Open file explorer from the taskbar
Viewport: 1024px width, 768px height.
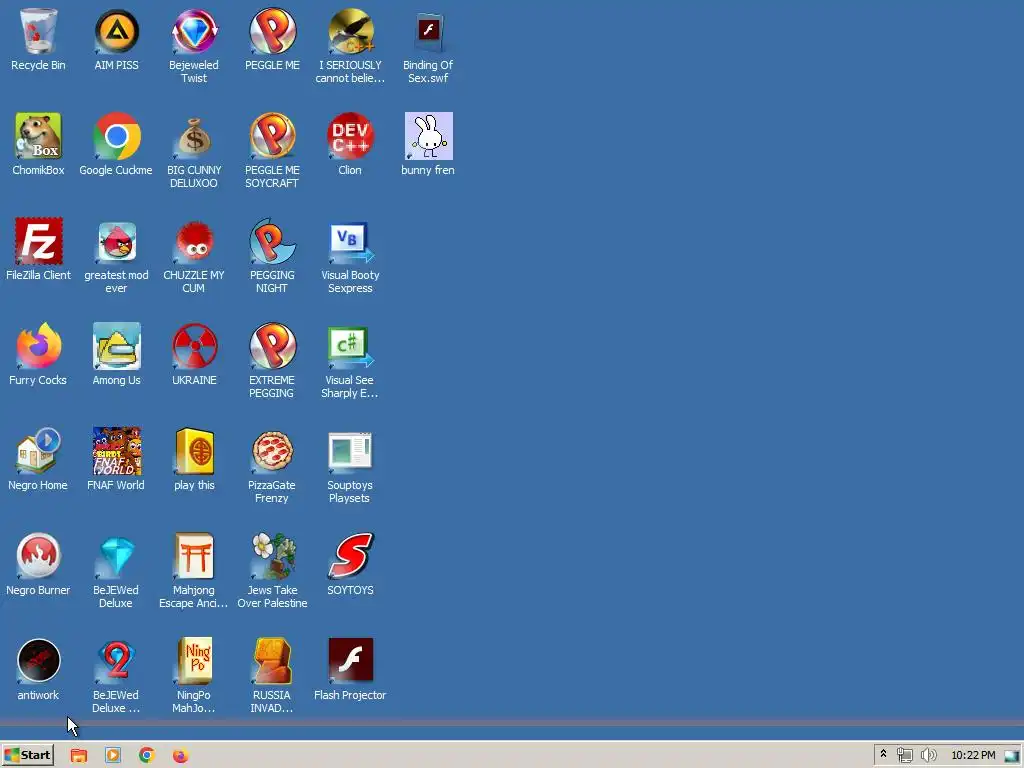(x=79, y=756)
